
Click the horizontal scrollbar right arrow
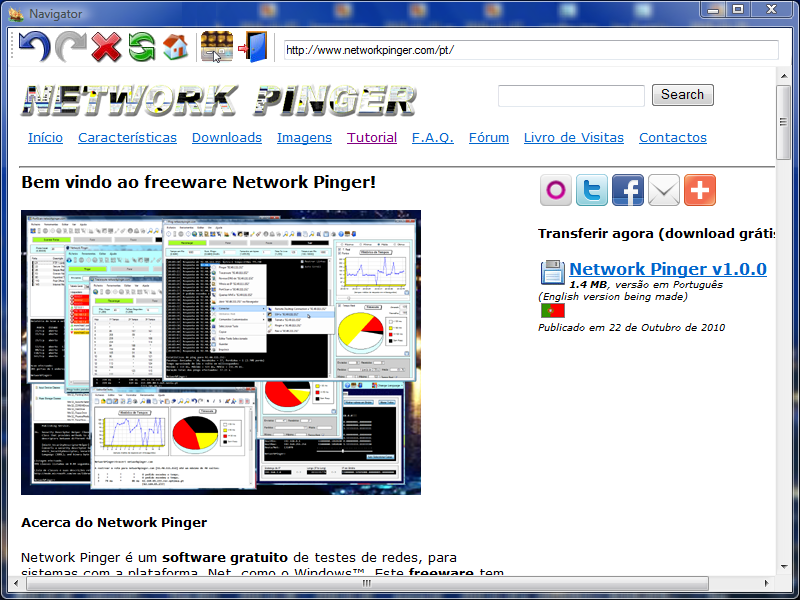[x=767, y=583]
